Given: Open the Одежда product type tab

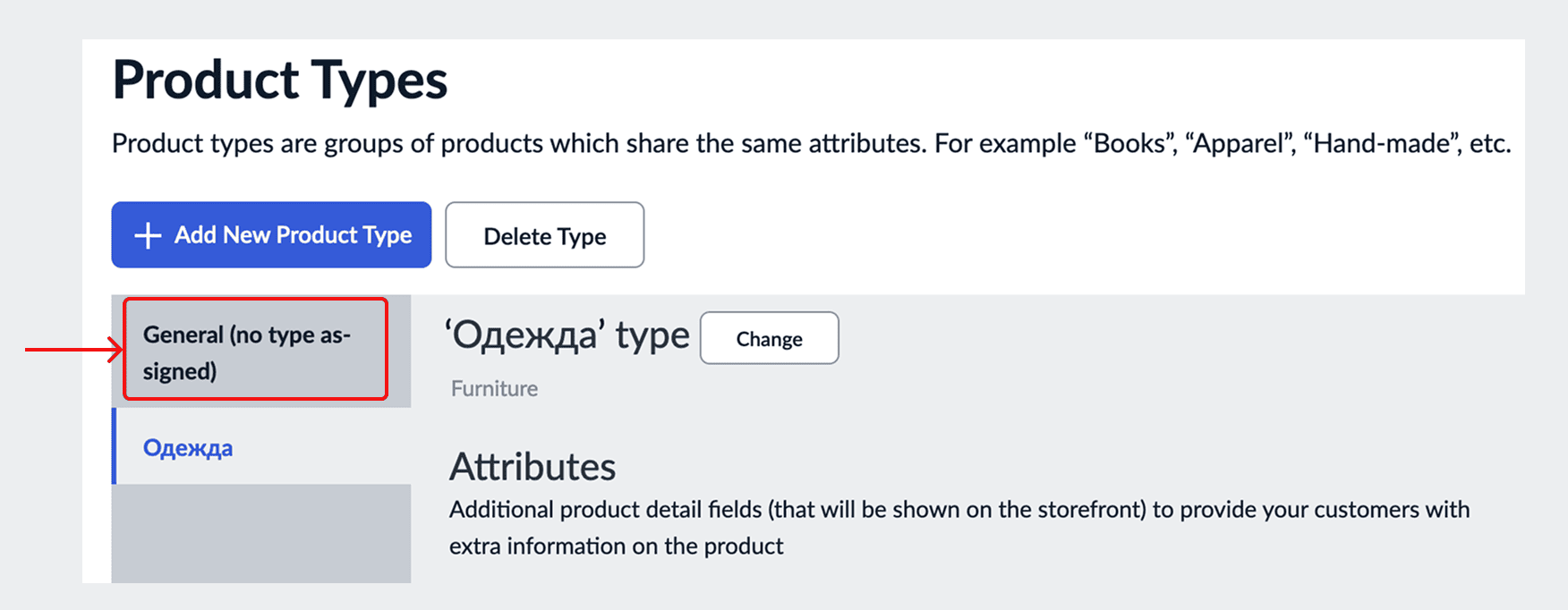Looking at the screenshot, I should (188, 448).
